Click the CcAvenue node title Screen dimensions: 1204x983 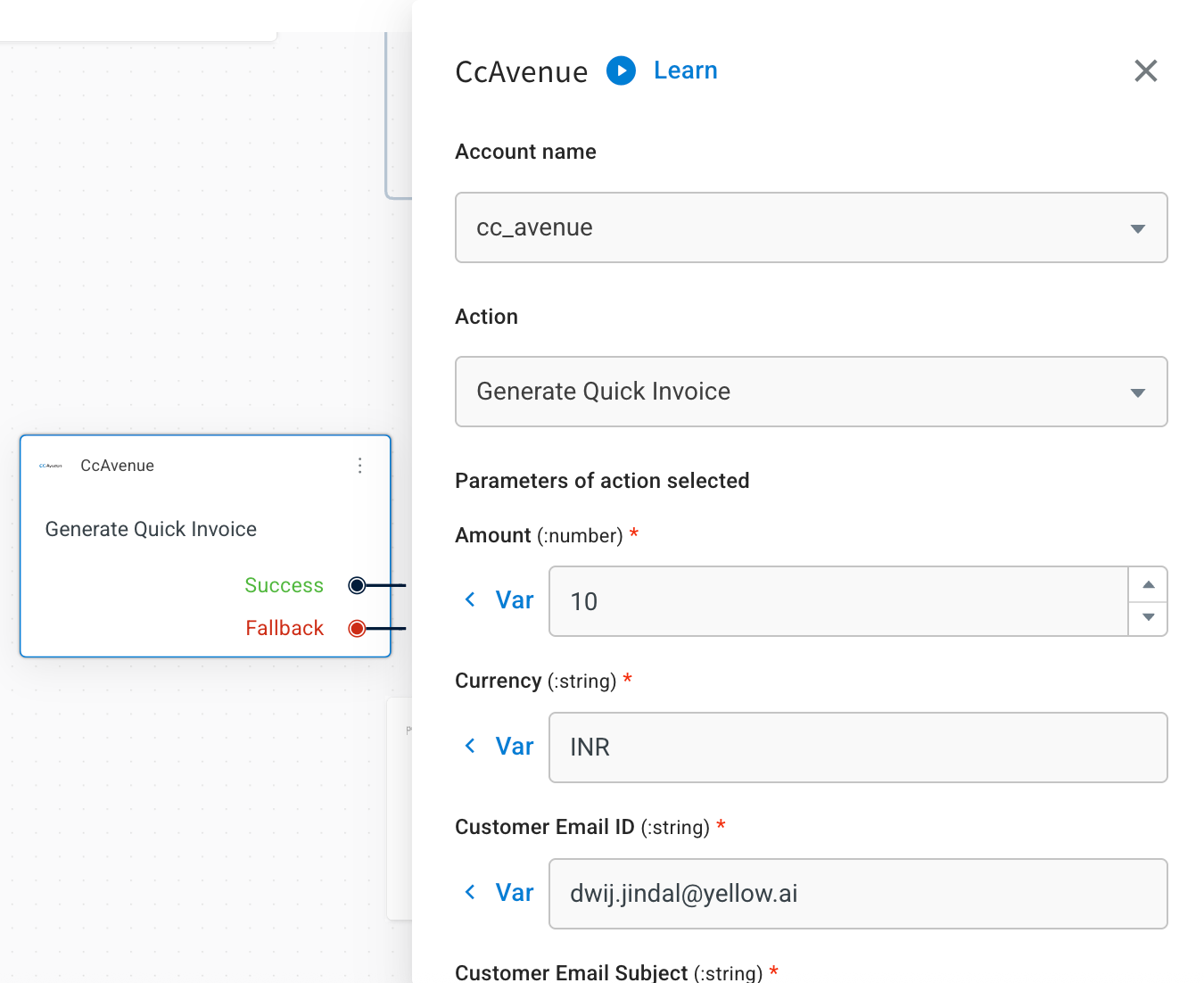[117, 466]
